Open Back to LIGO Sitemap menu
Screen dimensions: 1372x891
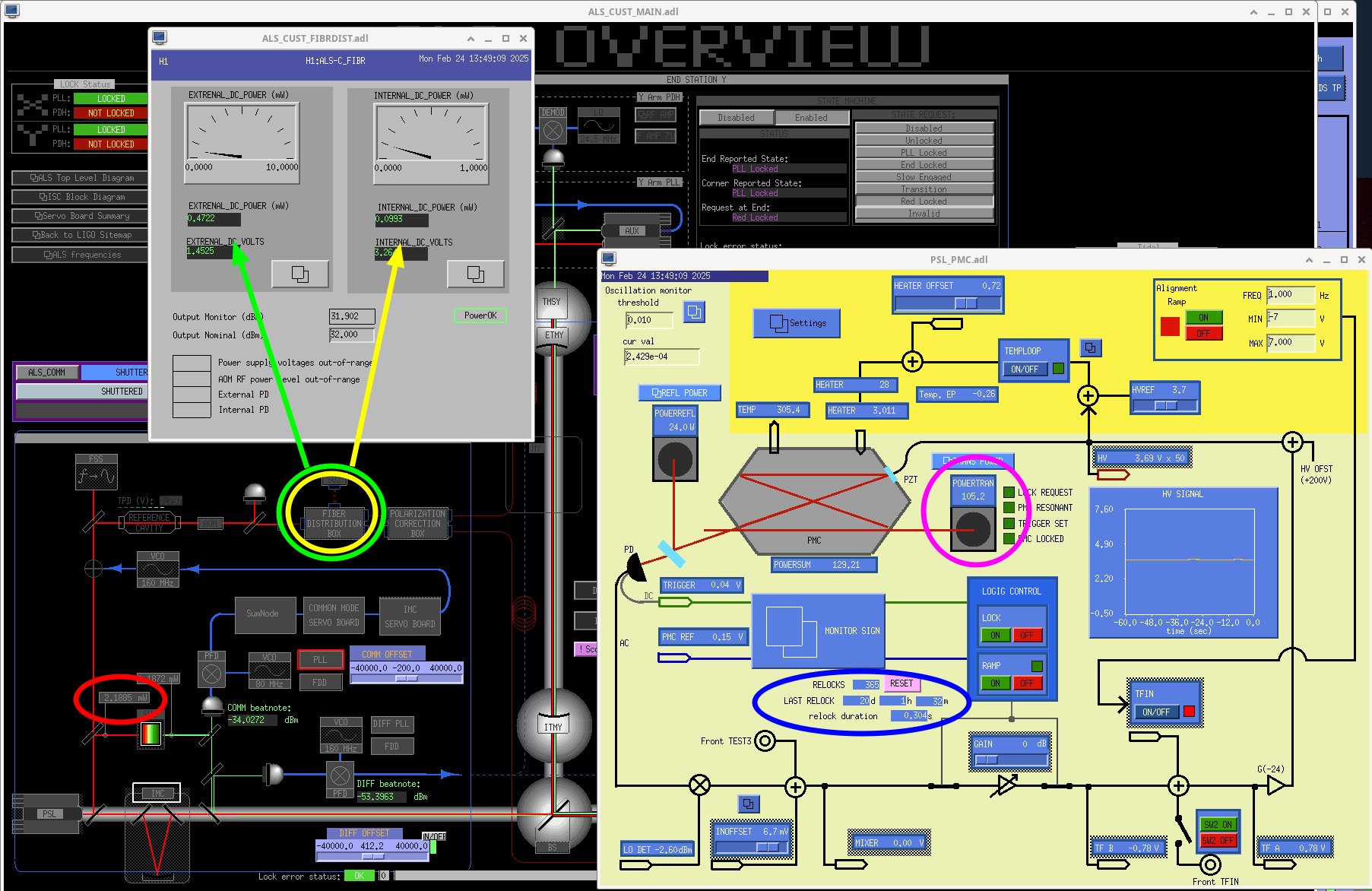[81, 235]
